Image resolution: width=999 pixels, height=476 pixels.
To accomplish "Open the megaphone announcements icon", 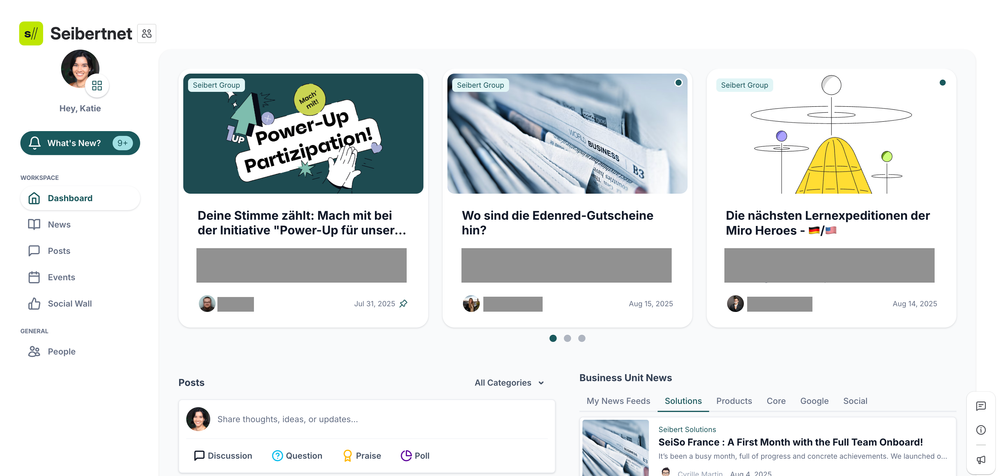I will click(x=981, y=459).
